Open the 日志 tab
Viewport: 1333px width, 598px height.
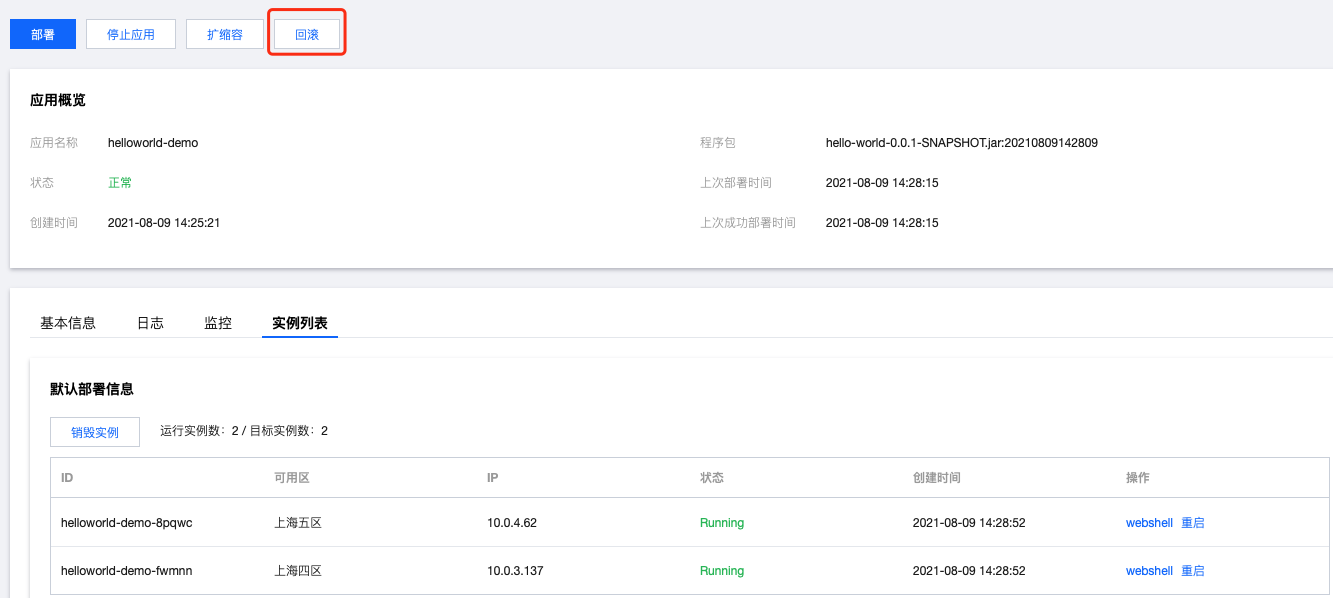[150, 323]
